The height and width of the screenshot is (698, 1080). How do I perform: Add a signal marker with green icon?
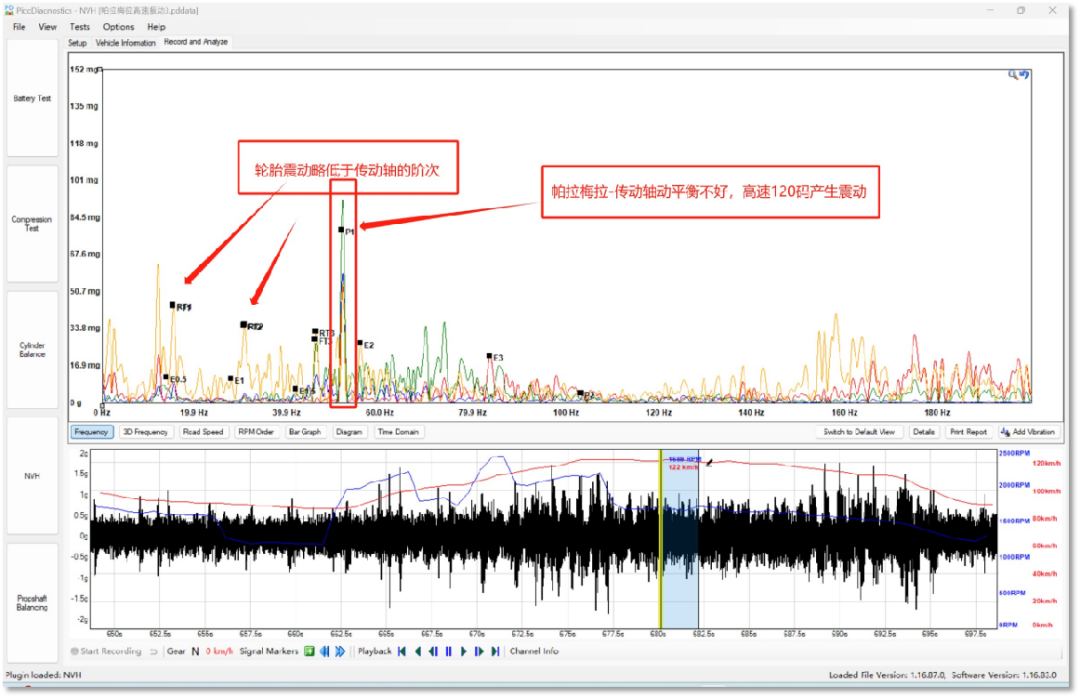click(x=309, y=651)
